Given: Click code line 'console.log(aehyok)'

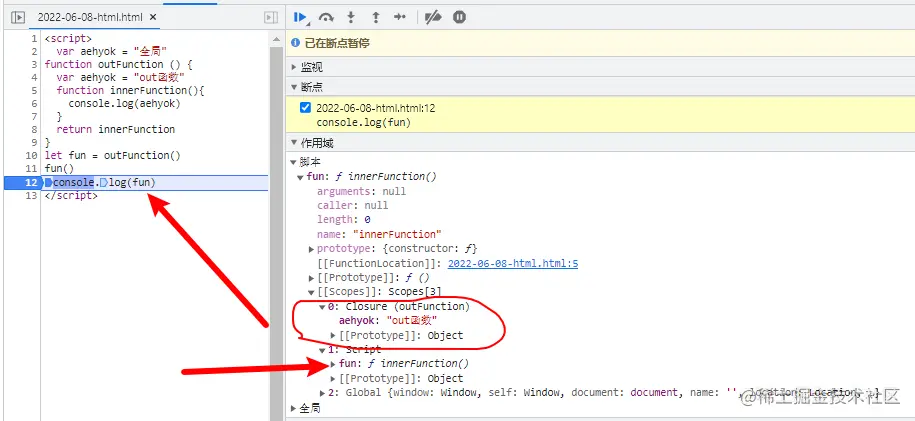Looking at the screenshot, I should click(x=124, y=103).
